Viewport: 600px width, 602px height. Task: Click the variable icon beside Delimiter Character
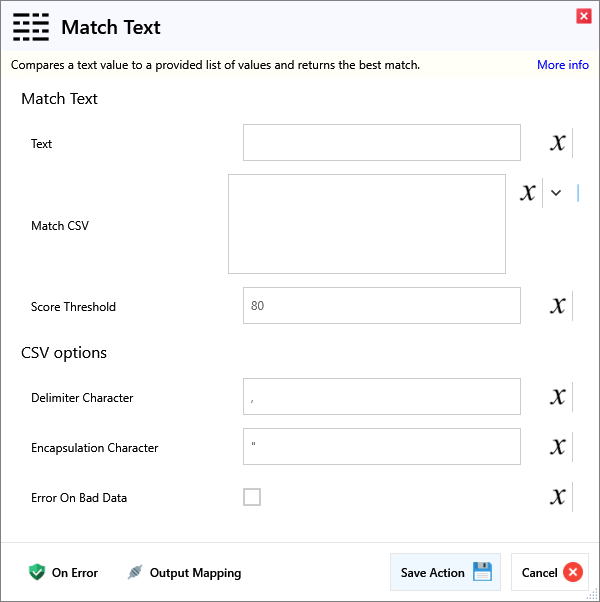click(557, 397)
